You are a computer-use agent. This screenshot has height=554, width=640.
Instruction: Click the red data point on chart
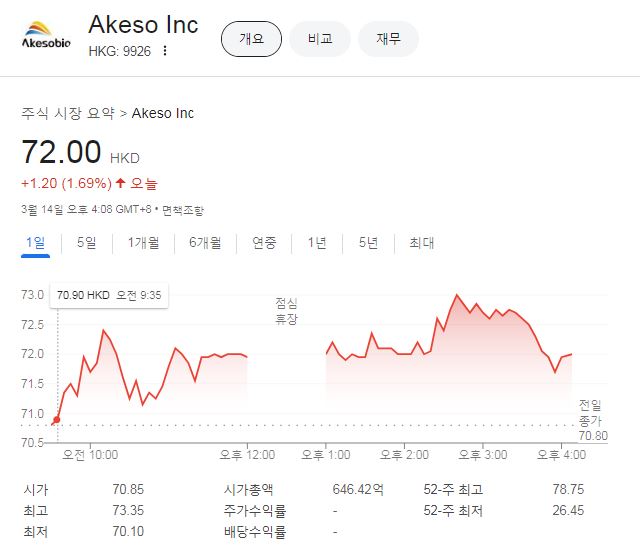(x=57, y=419)
